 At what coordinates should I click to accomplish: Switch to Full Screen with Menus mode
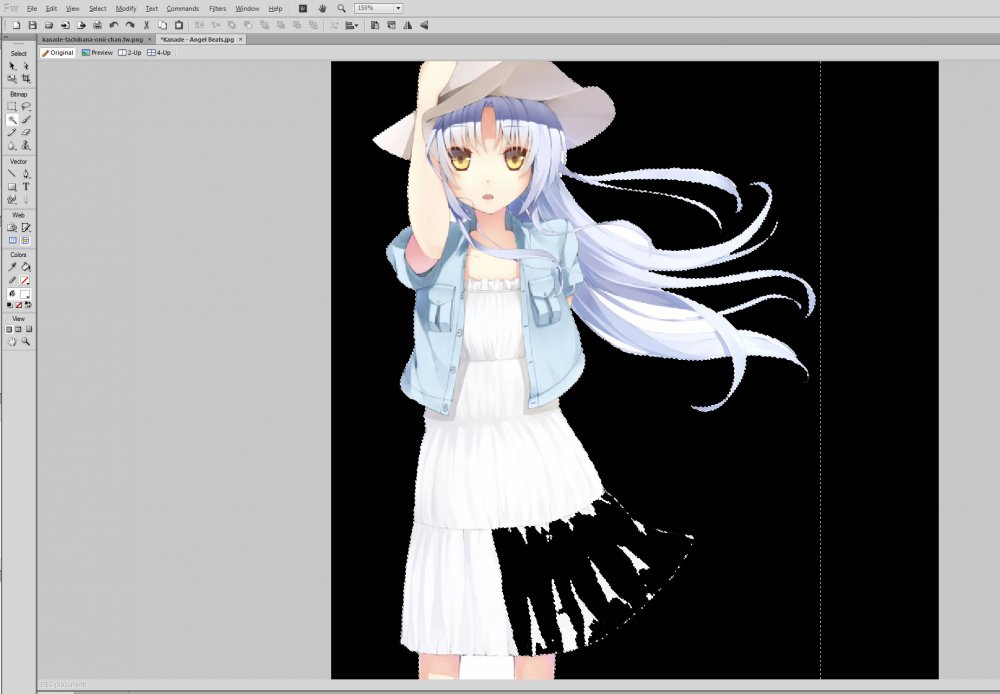(18, 329)
